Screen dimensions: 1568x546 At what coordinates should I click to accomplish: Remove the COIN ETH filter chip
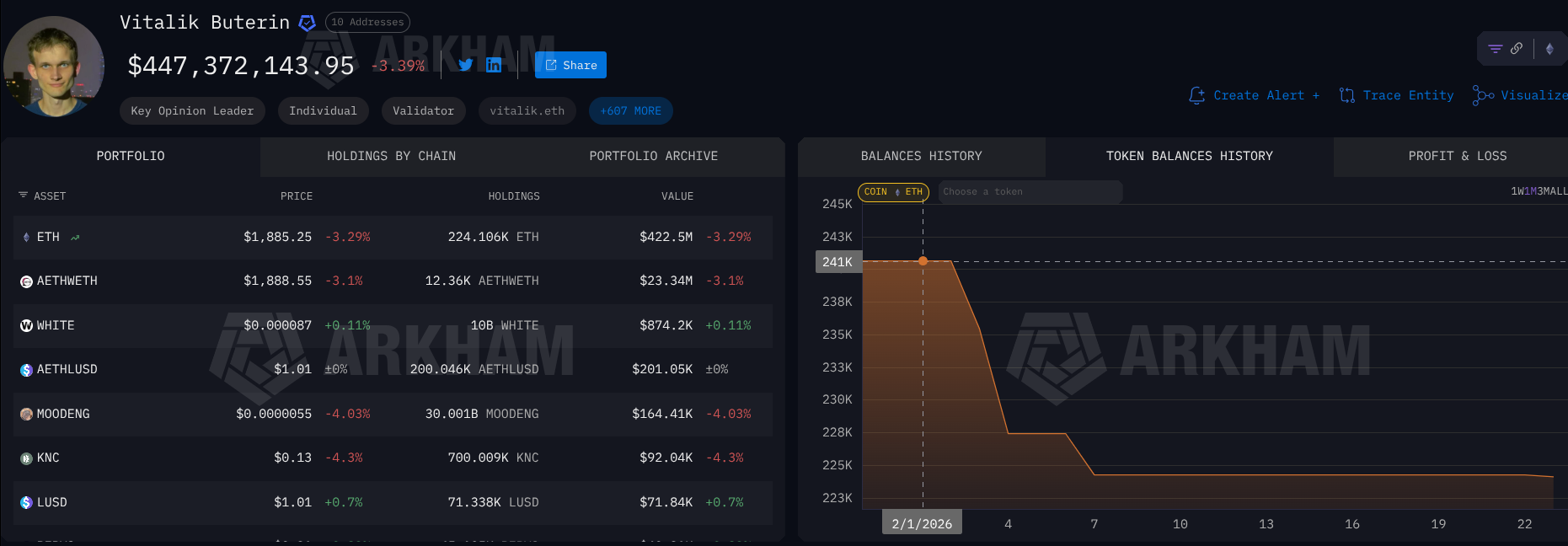pyautogui.click(x=893, y=192)
